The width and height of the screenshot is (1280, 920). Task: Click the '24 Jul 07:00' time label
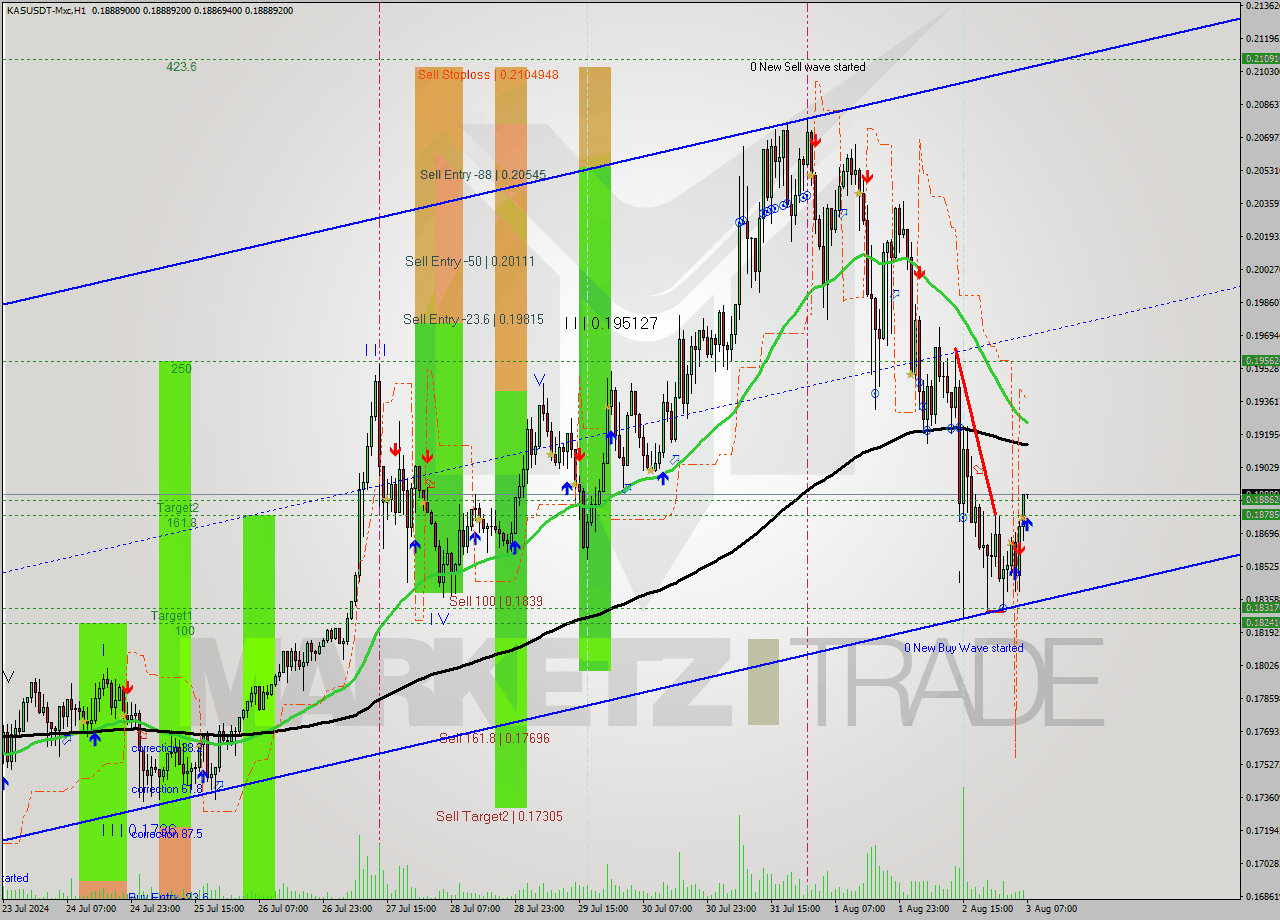click(90, 909)
